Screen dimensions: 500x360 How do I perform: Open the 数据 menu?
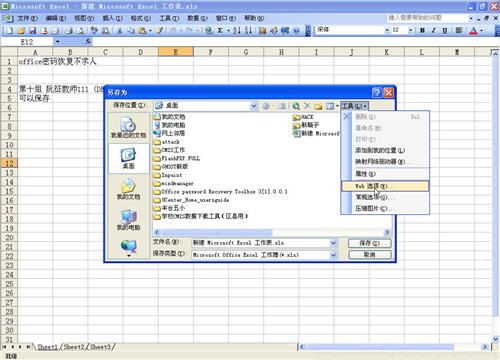[197, 18]
